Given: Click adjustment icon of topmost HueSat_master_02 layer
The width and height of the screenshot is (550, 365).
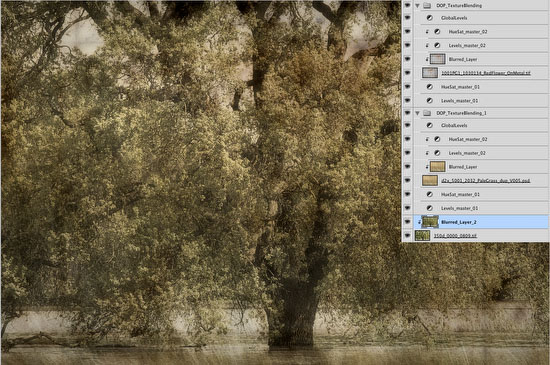Looking at the screenshot, I should [x=437, y=32].
